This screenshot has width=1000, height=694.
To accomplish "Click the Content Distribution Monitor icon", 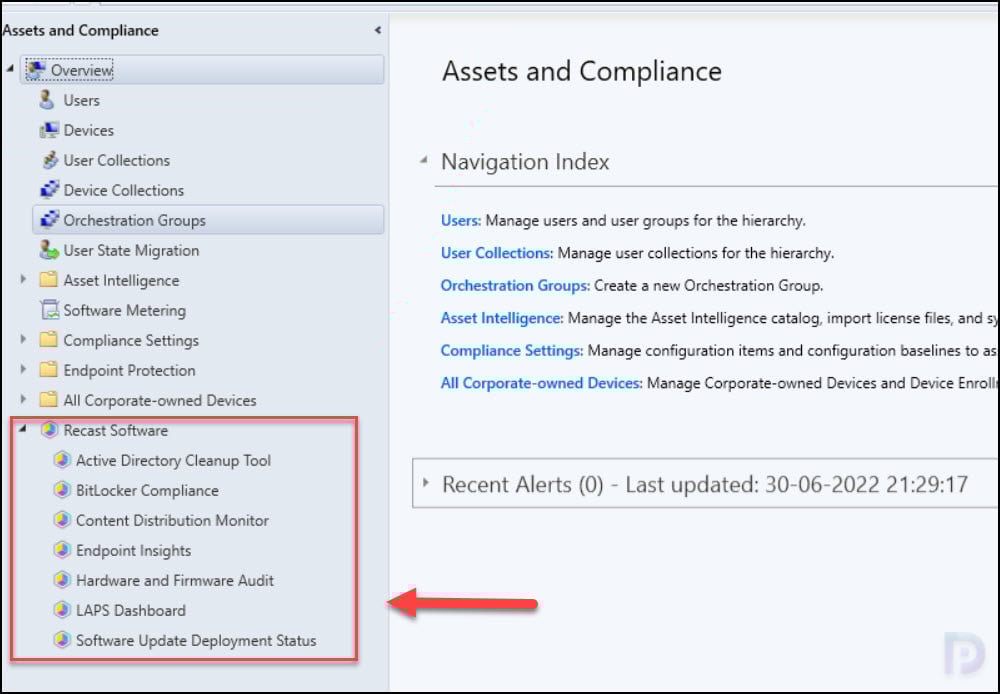I will pos(62,520).
